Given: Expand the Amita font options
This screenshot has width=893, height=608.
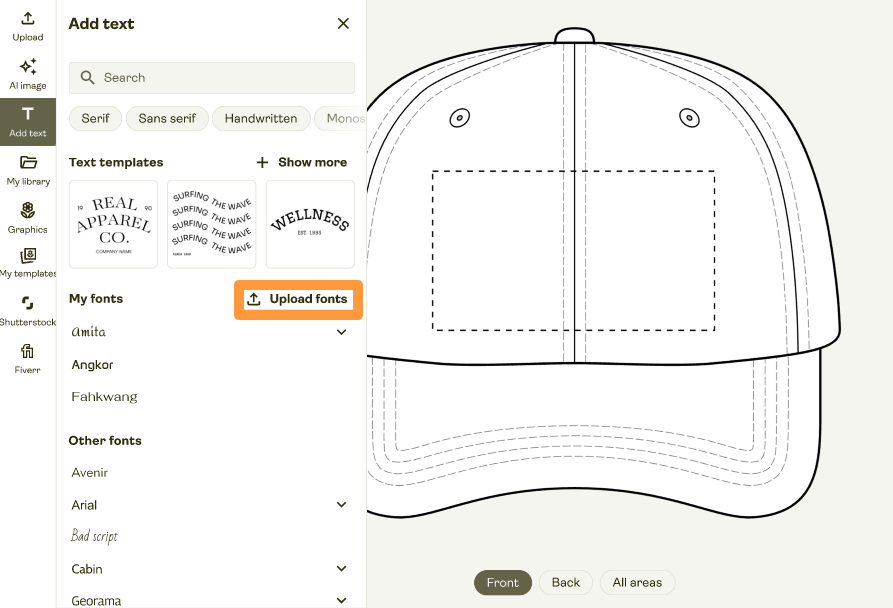Looking at the screenshot, I should click(341, 331).
